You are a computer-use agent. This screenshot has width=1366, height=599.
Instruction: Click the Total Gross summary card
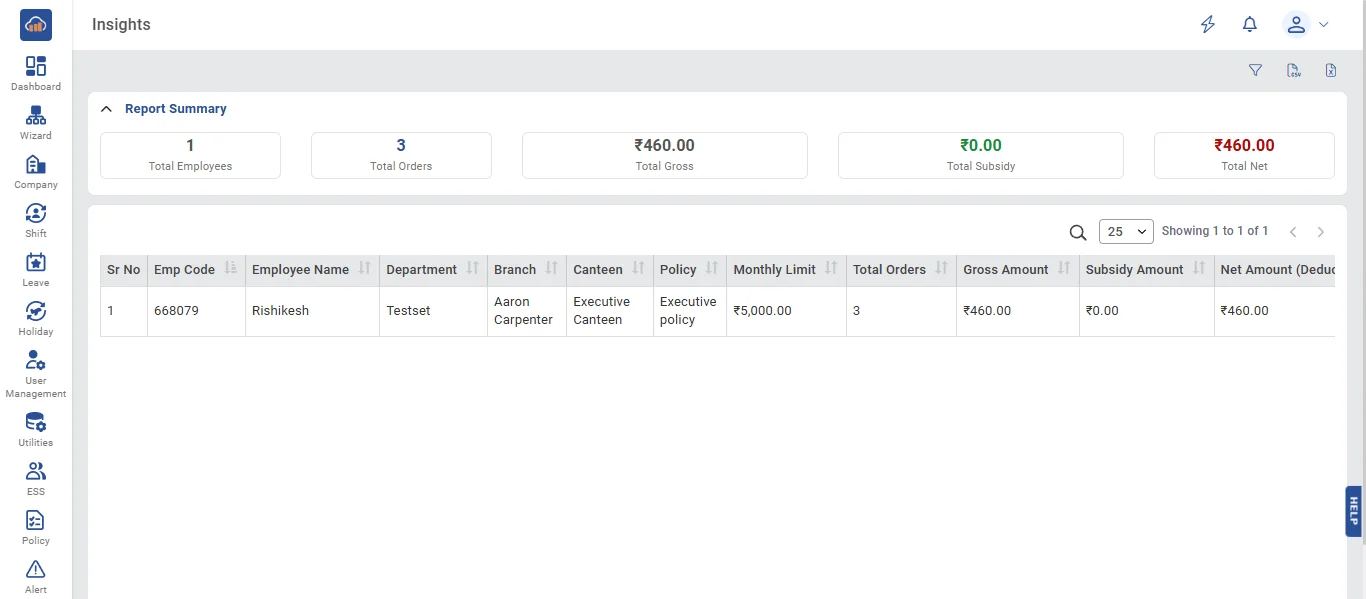pyautogui.click(x=665, y=155)
